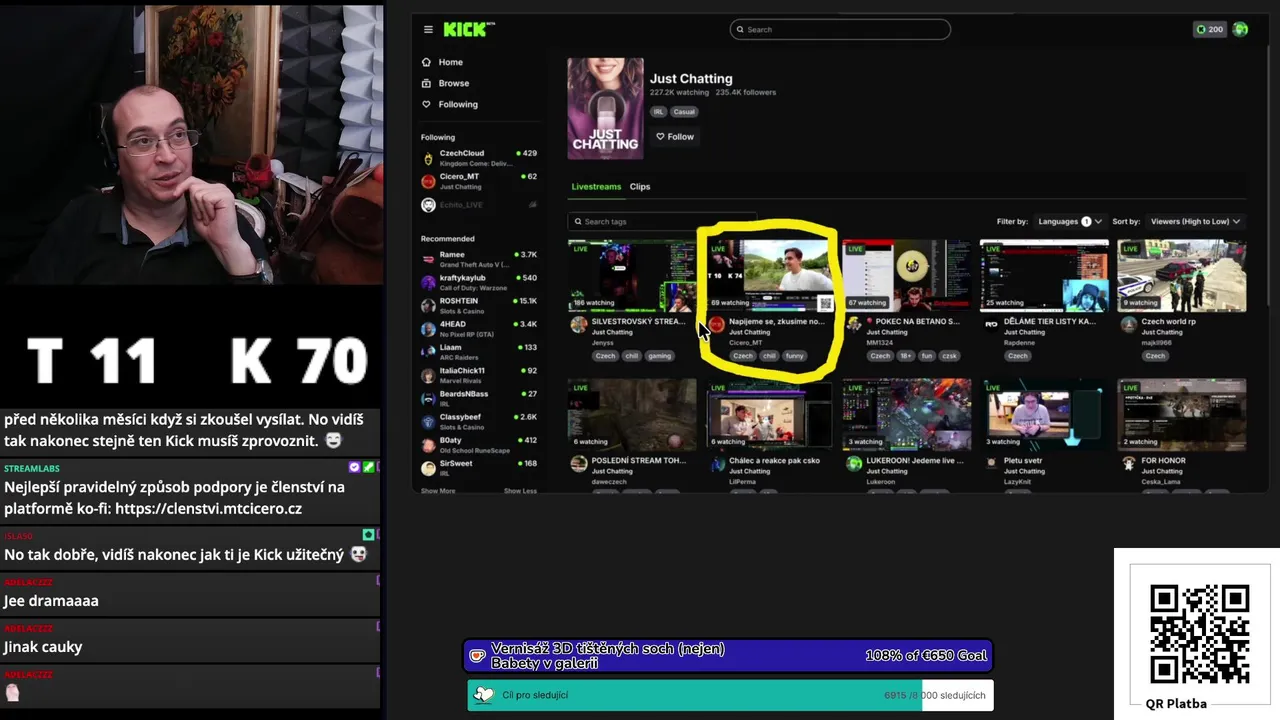
Task: Switch to the Livestreams tab
Action: pos(596,187)
